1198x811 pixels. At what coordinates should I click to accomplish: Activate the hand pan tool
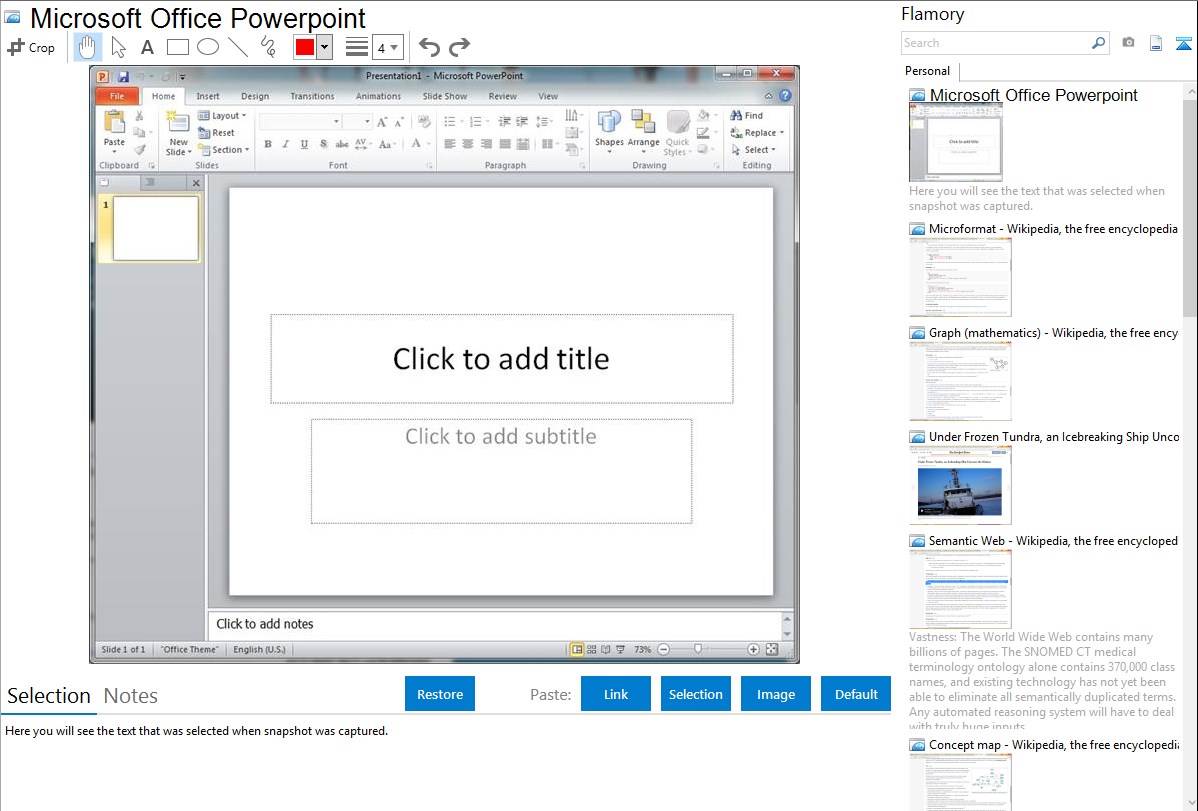pos(86,47)
